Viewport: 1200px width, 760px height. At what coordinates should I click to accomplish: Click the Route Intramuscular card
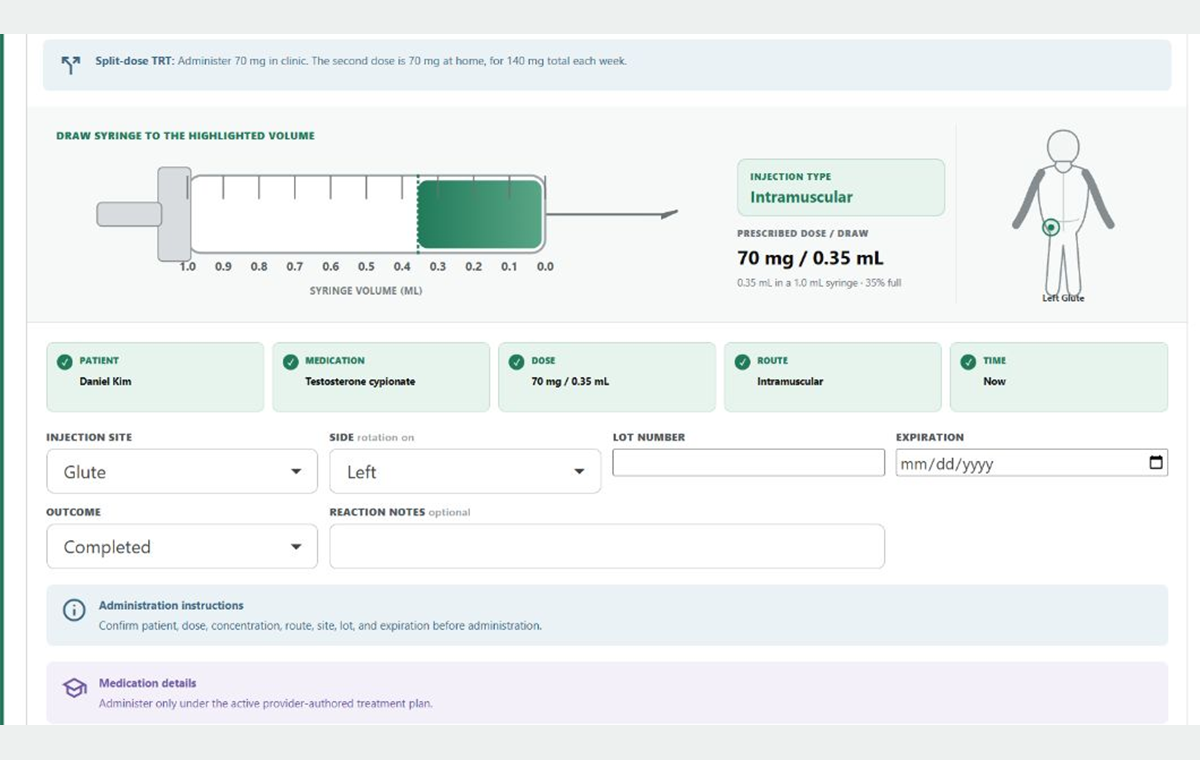pyautogui.click(x=833, y=377)
